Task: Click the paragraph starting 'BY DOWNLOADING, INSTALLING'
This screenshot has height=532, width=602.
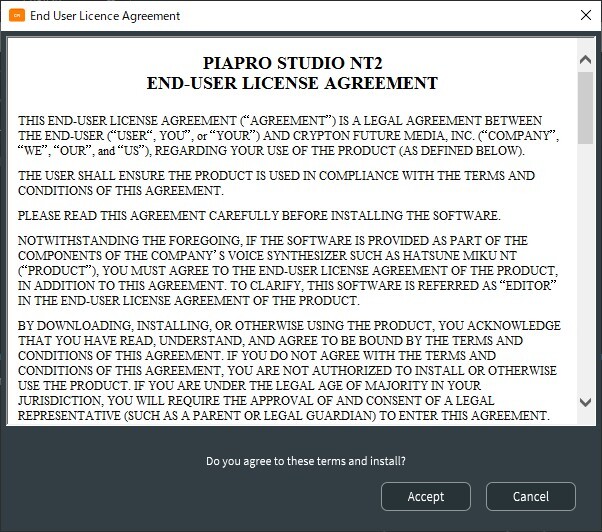Action: click(x=289, y=370)
